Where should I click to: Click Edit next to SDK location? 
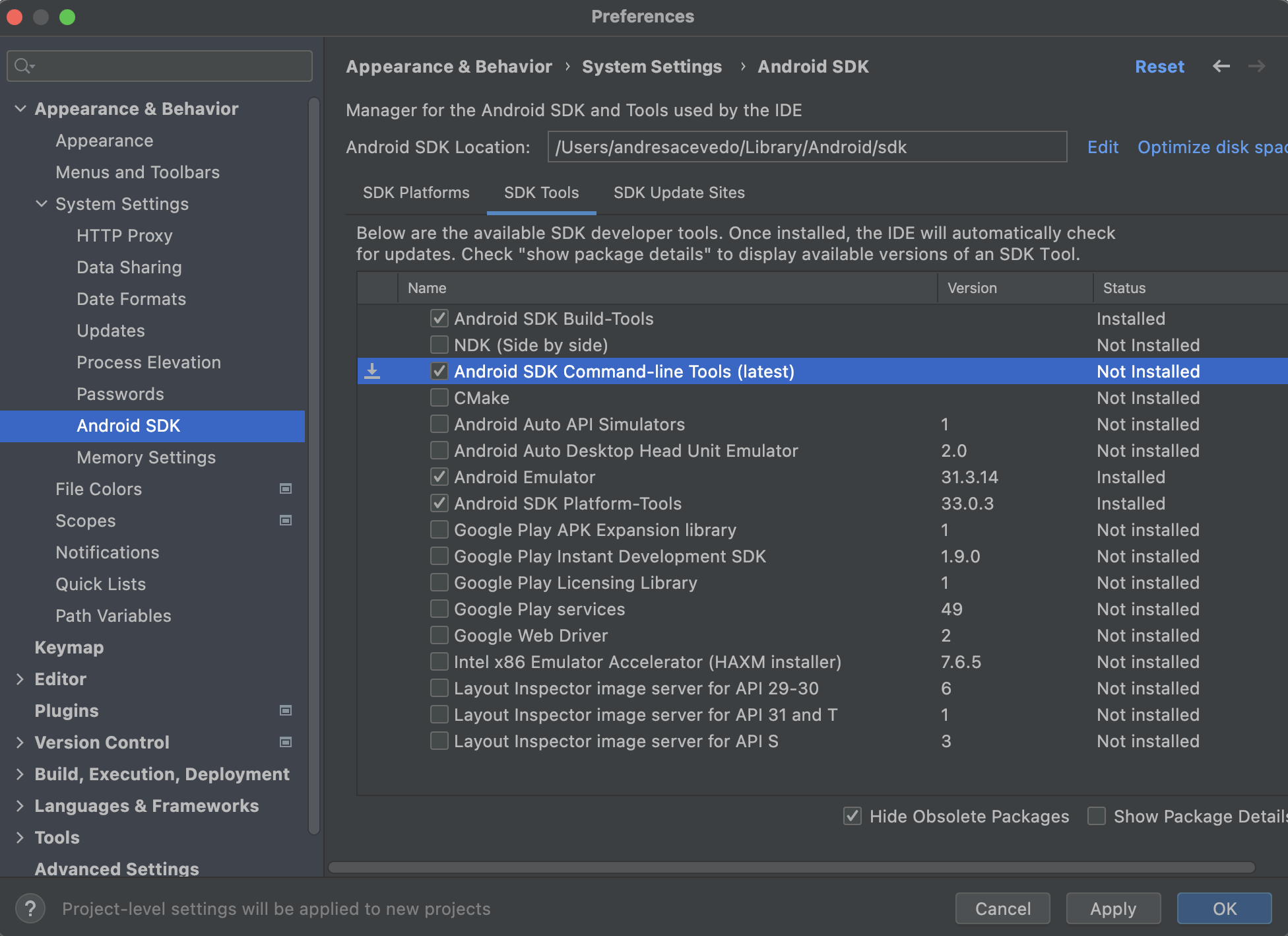(x=1103, y=147)
